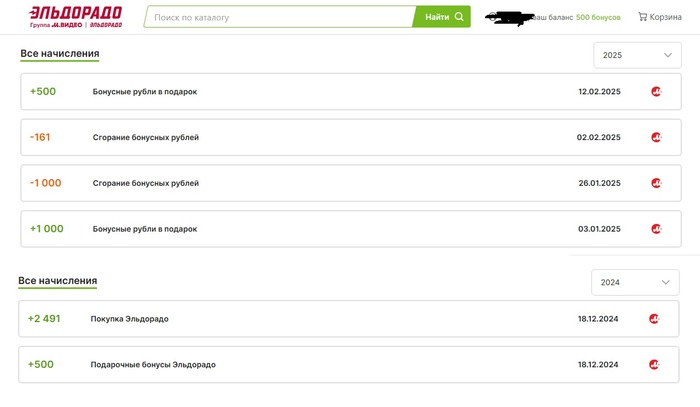700x407 pixels.
Task: Click the red icon on the 02.02.2025 row
Action: click(656, 138)
